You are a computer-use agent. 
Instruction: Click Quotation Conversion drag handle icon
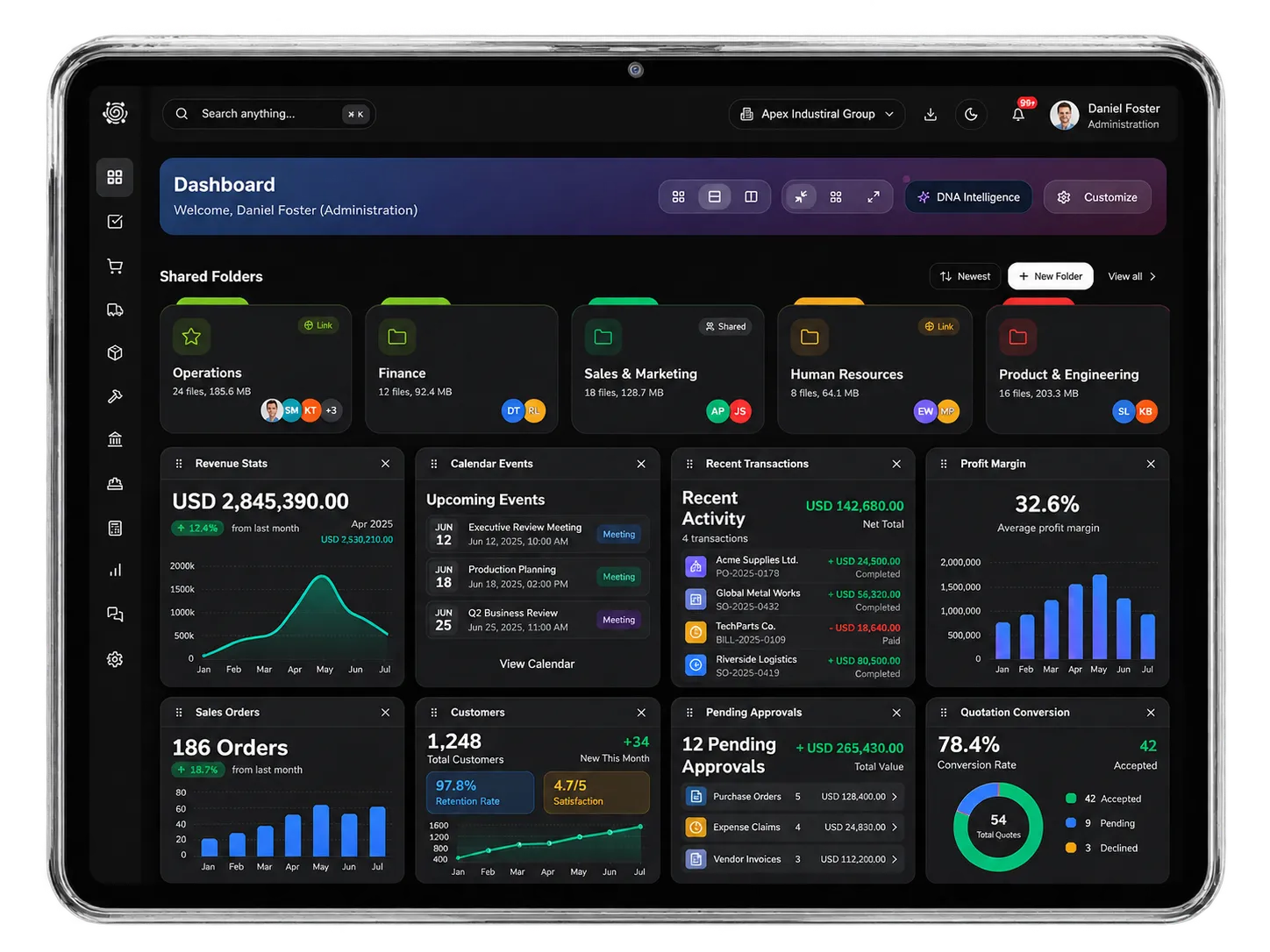click(944, 713)
